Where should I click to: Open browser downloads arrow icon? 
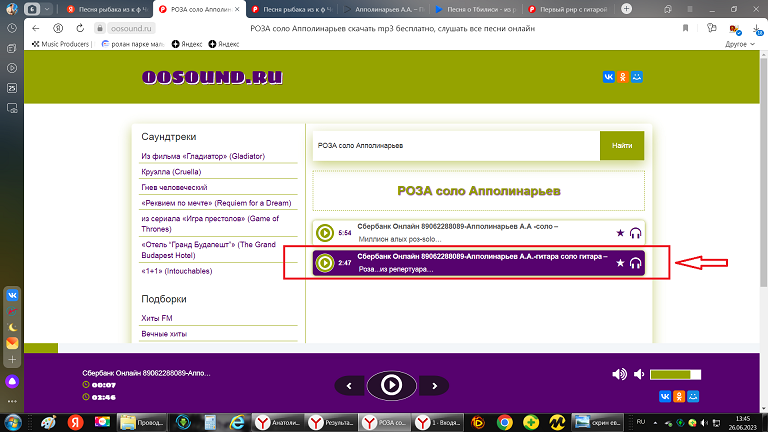tap(758, 29)
